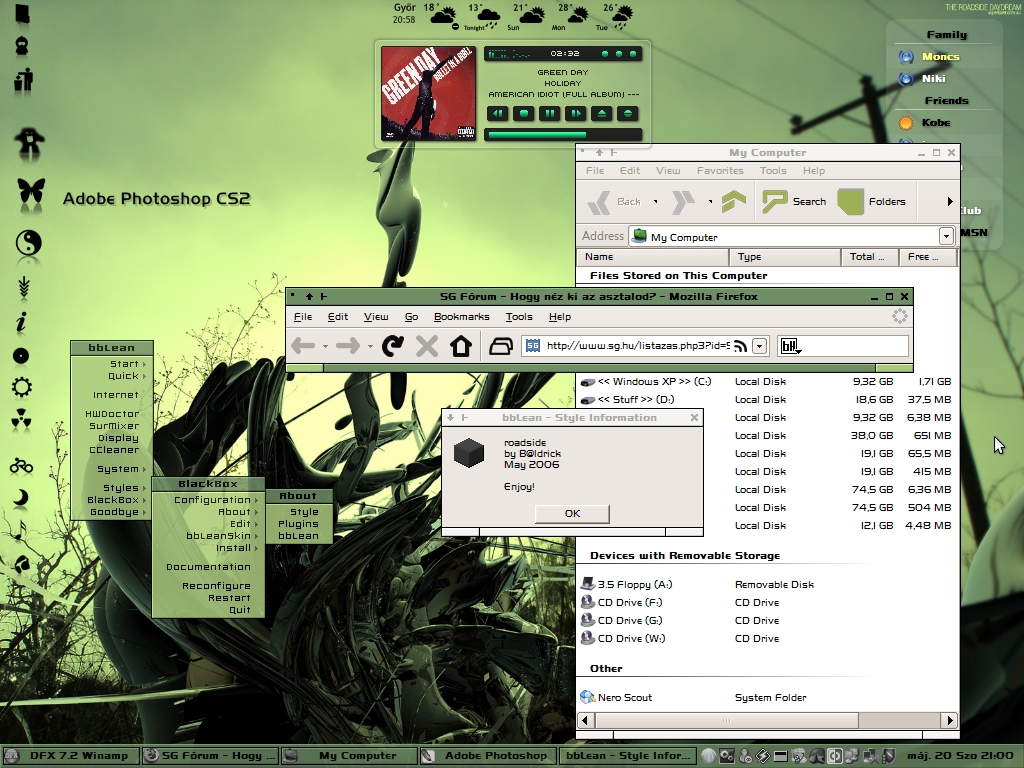Skip to next track in the music widget
Screen dimensions: 1024x768
[x=576, y=114]
